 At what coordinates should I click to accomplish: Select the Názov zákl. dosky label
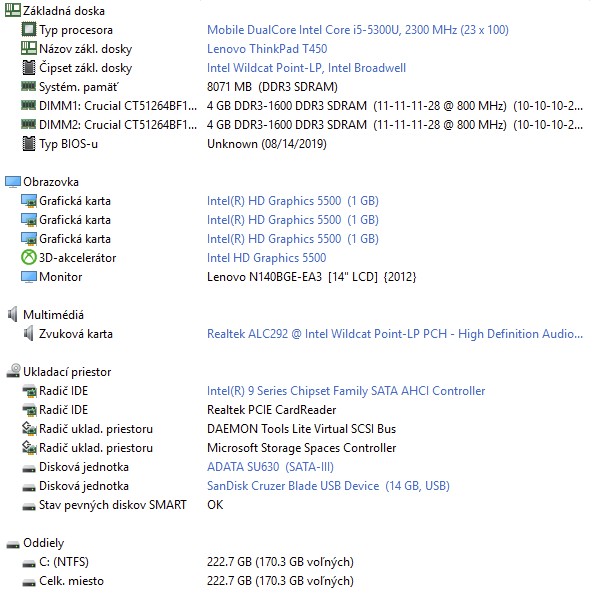(x=85, y=49)
